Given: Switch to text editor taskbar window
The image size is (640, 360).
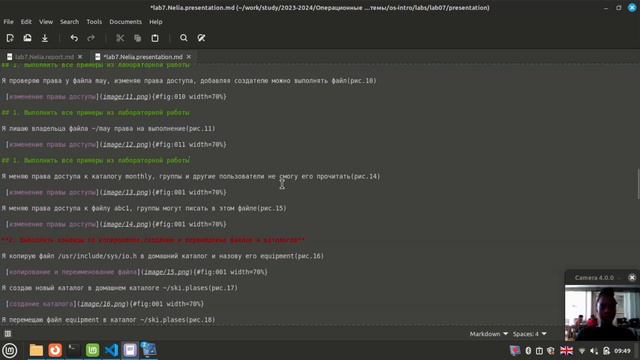Looking at the screenshot, I should point(130,350).
